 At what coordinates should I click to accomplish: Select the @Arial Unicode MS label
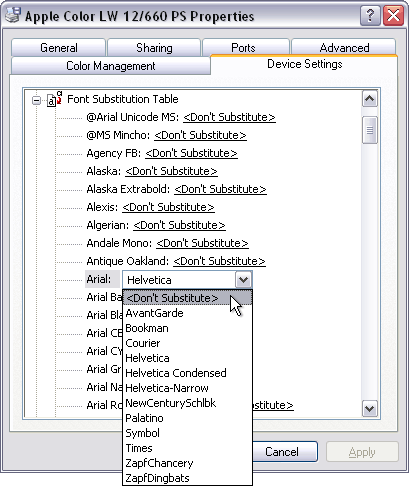(x=133, y=117)
